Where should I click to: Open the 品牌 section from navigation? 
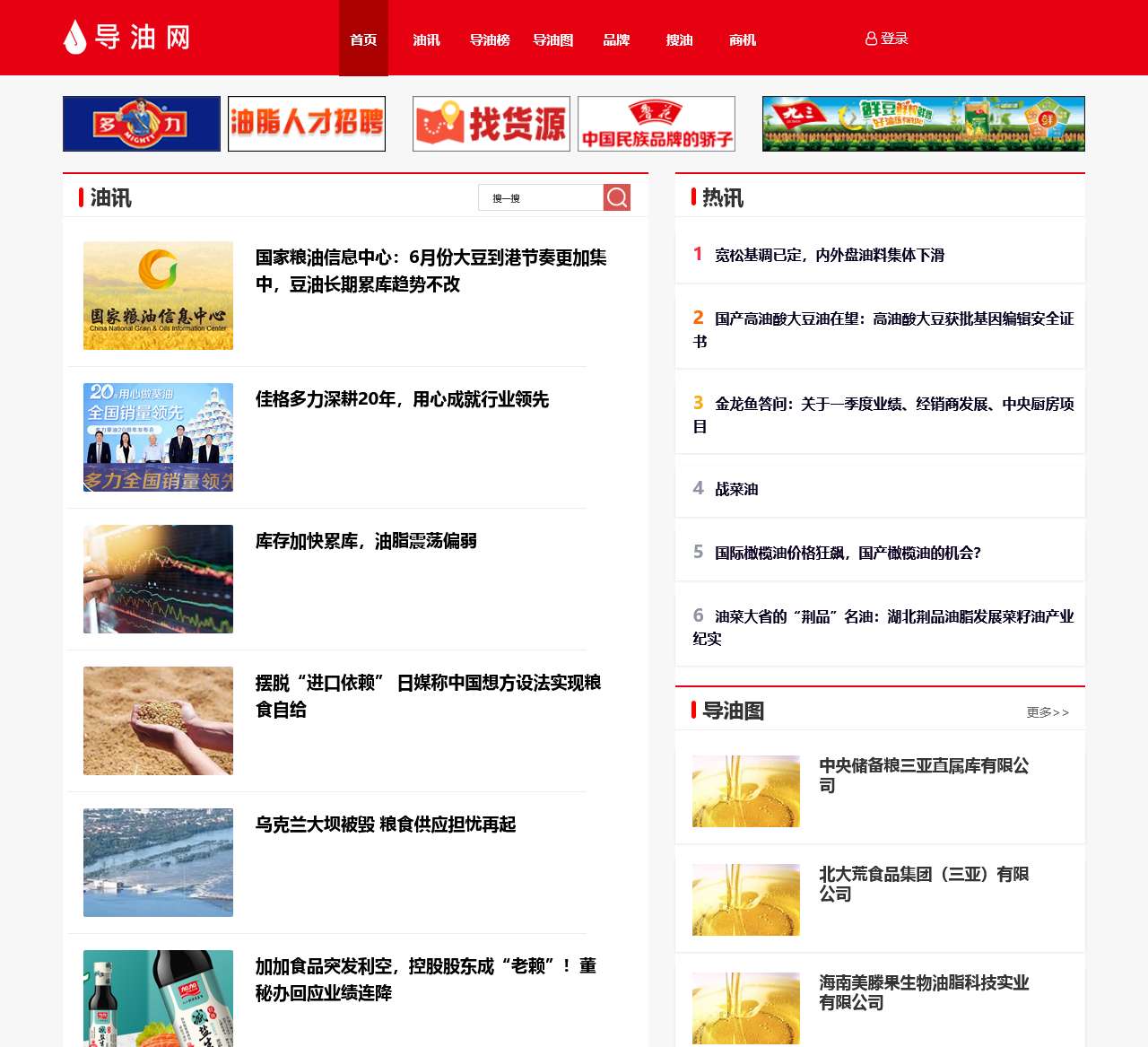coord(615,39)
